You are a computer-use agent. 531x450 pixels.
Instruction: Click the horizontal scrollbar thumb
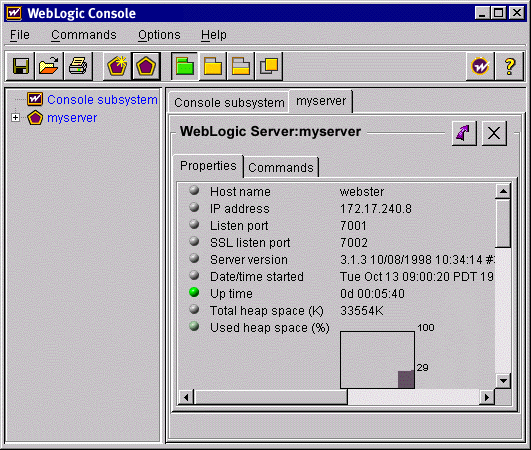click(271, 397)
